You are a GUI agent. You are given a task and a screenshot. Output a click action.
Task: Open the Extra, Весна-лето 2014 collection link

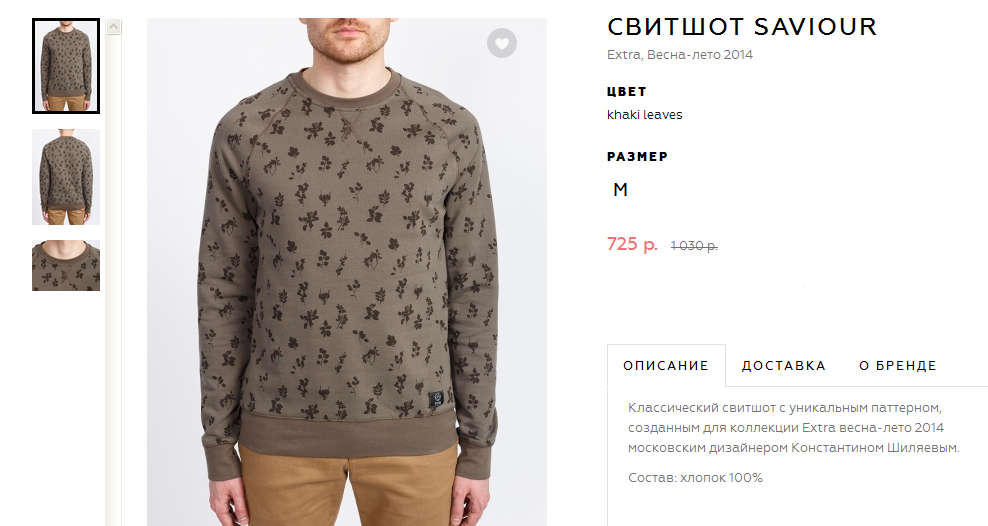point(680,55)
